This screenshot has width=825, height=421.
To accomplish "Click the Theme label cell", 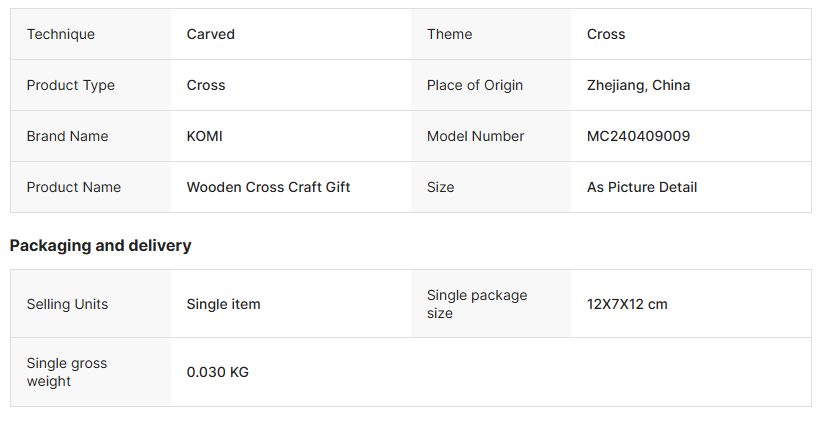I will coord(449,34).
